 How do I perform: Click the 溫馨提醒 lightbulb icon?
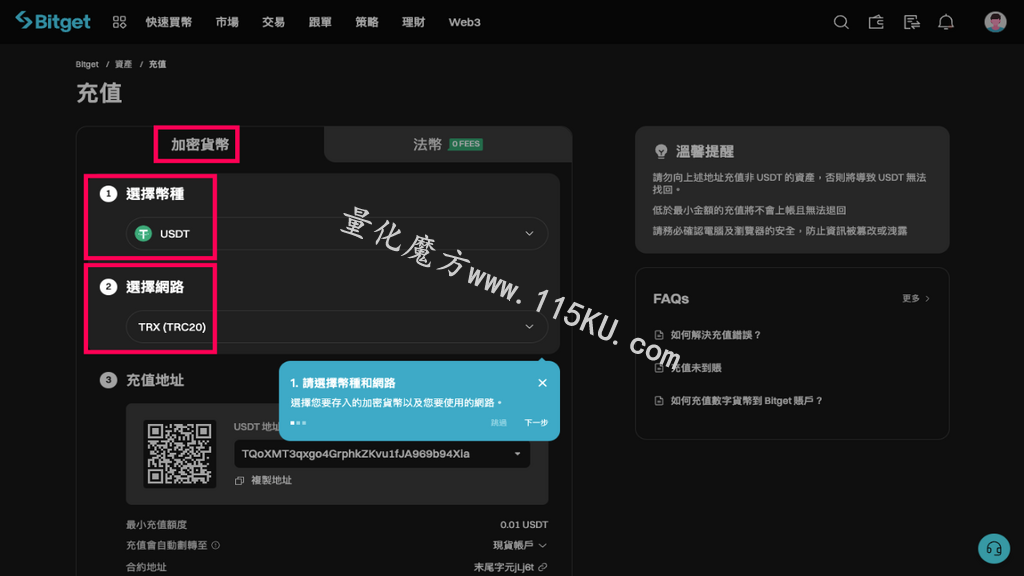pos(661,152)
